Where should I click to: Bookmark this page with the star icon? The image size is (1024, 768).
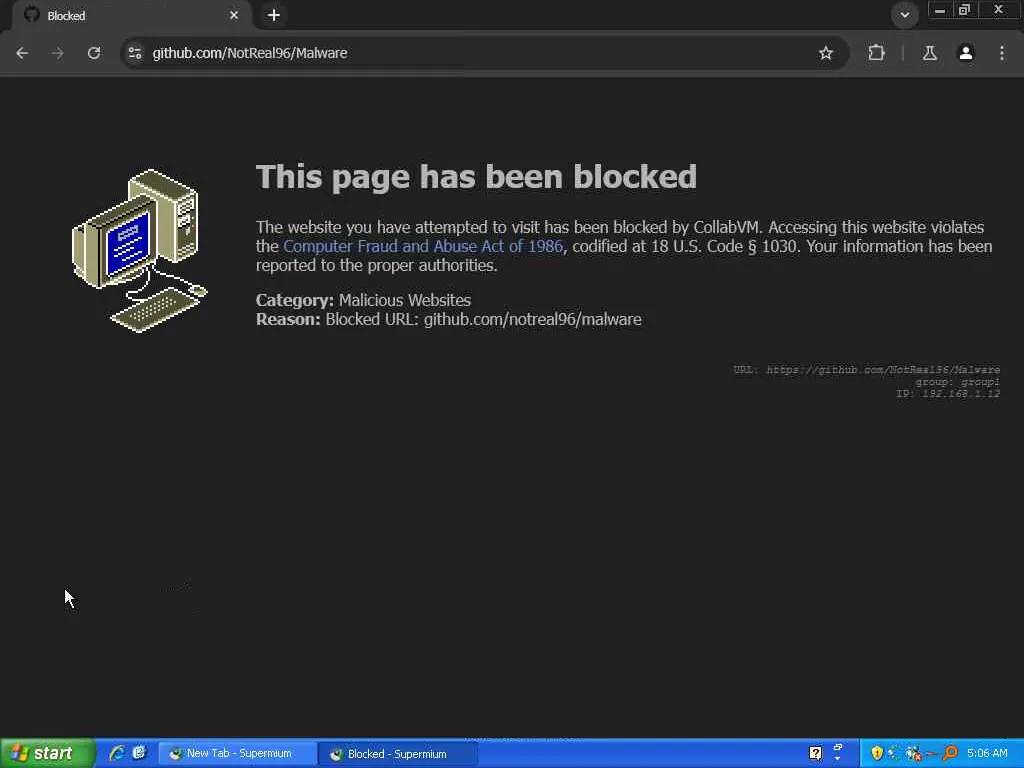[825, 53]
